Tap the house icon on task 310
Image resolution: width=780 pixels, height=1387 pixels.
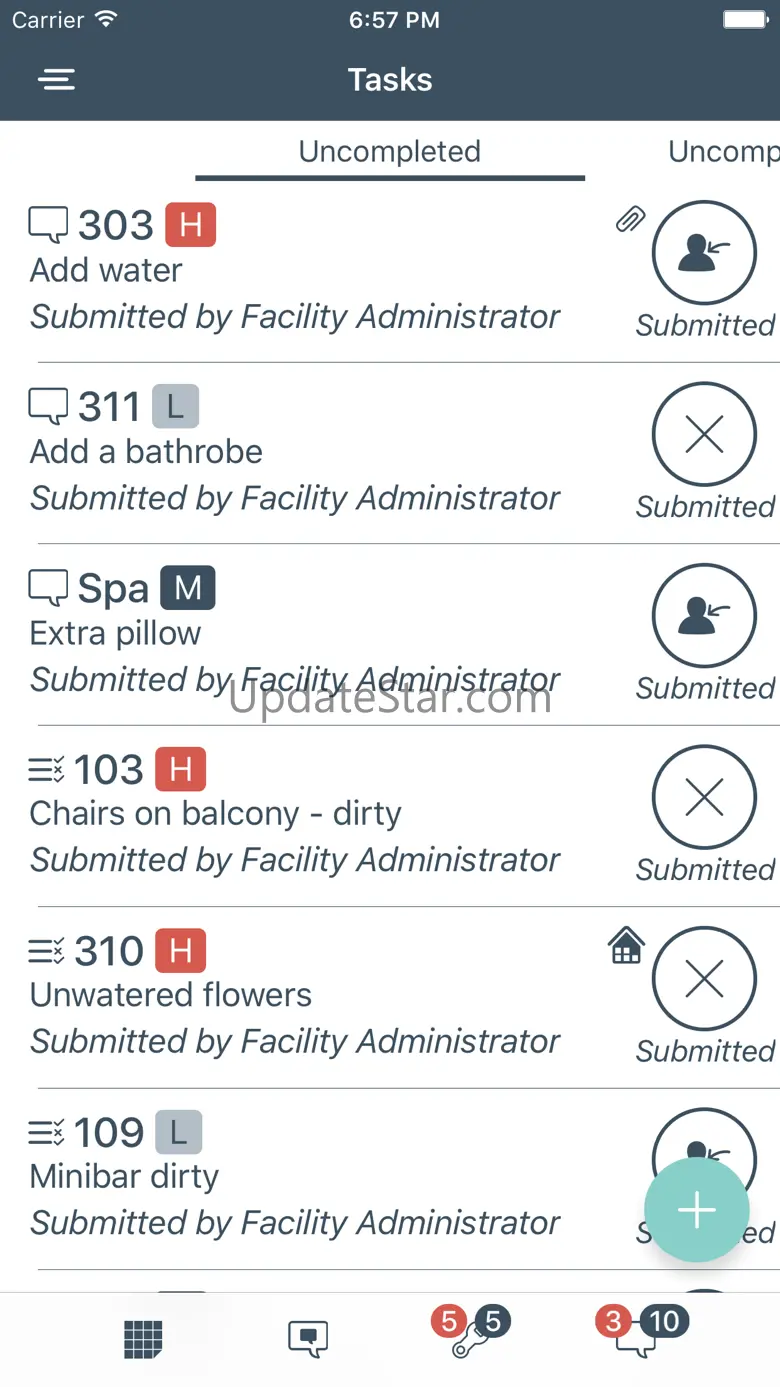[x=626, y=945]
